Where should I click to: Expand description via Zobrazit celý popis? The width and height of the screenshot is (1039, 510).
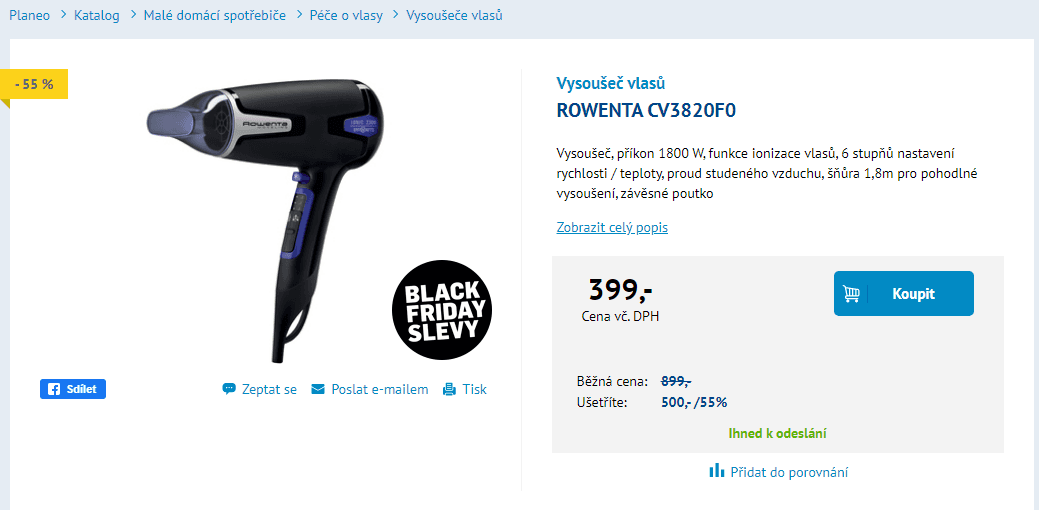point(612,228)
